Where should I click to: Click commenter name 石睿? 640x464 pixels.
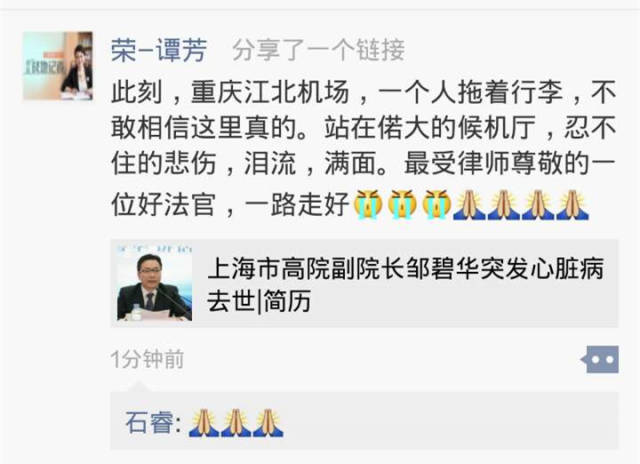click(149, 422)
